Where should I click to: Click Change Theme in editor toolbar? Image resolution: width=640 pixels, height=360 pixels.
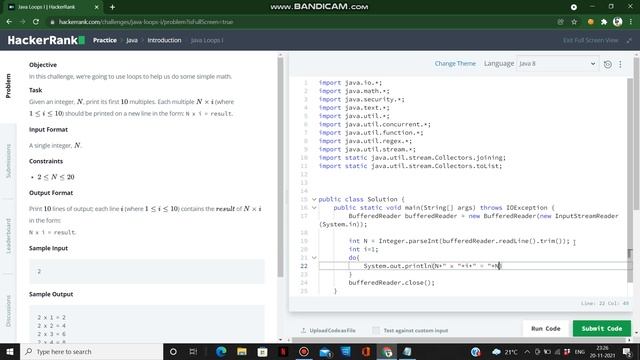[x=455, y=63]
